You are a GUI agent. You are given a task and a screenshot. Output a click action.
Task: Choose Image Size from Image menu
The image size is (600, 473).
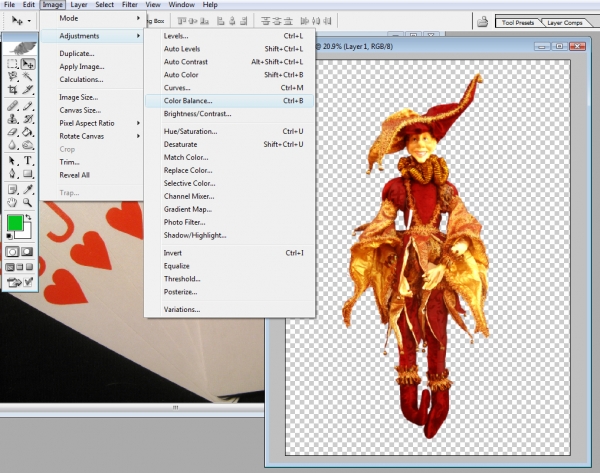(x=92, y=97)
